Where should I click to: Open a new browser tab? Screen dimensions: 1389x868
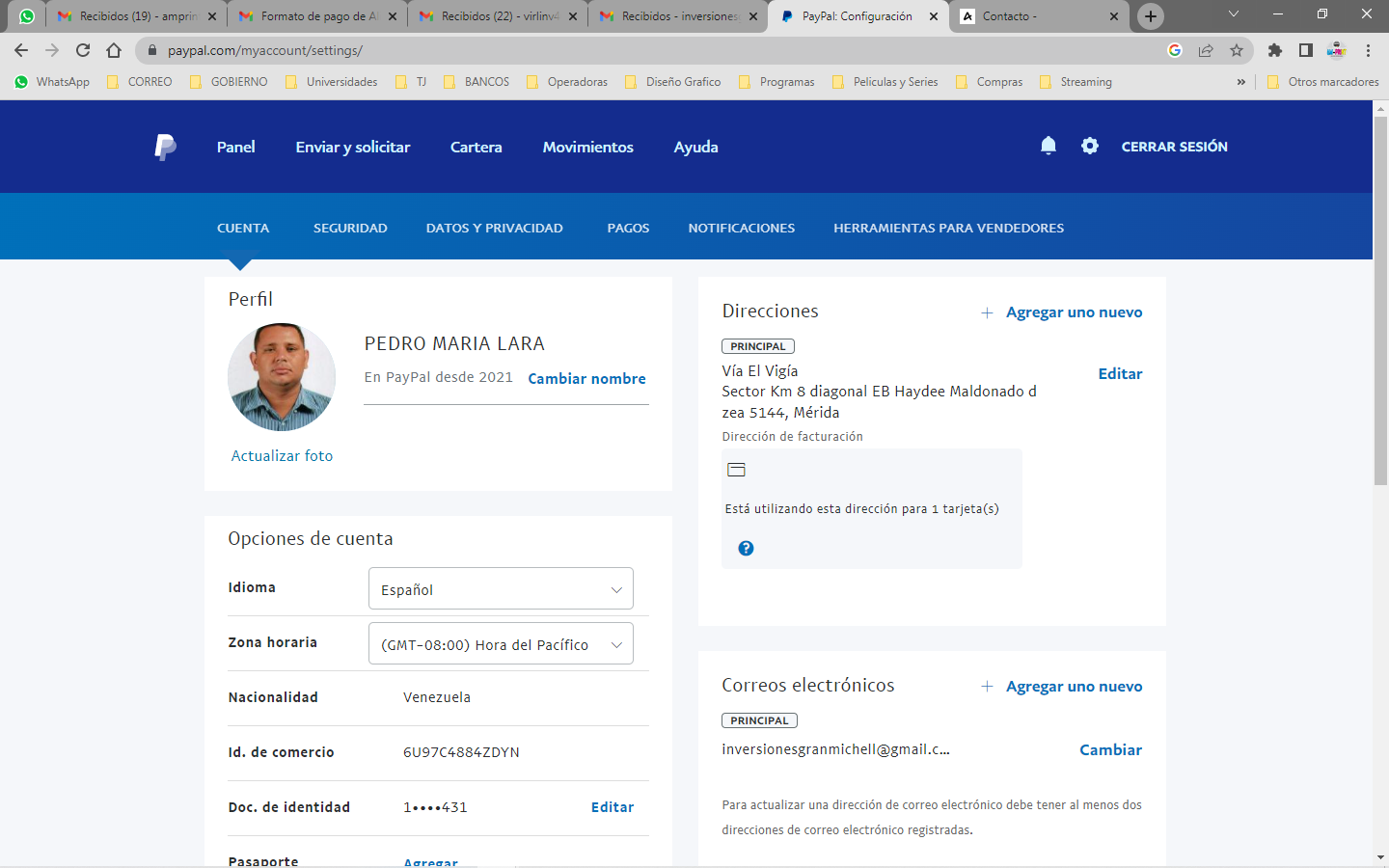(1150, 16)
